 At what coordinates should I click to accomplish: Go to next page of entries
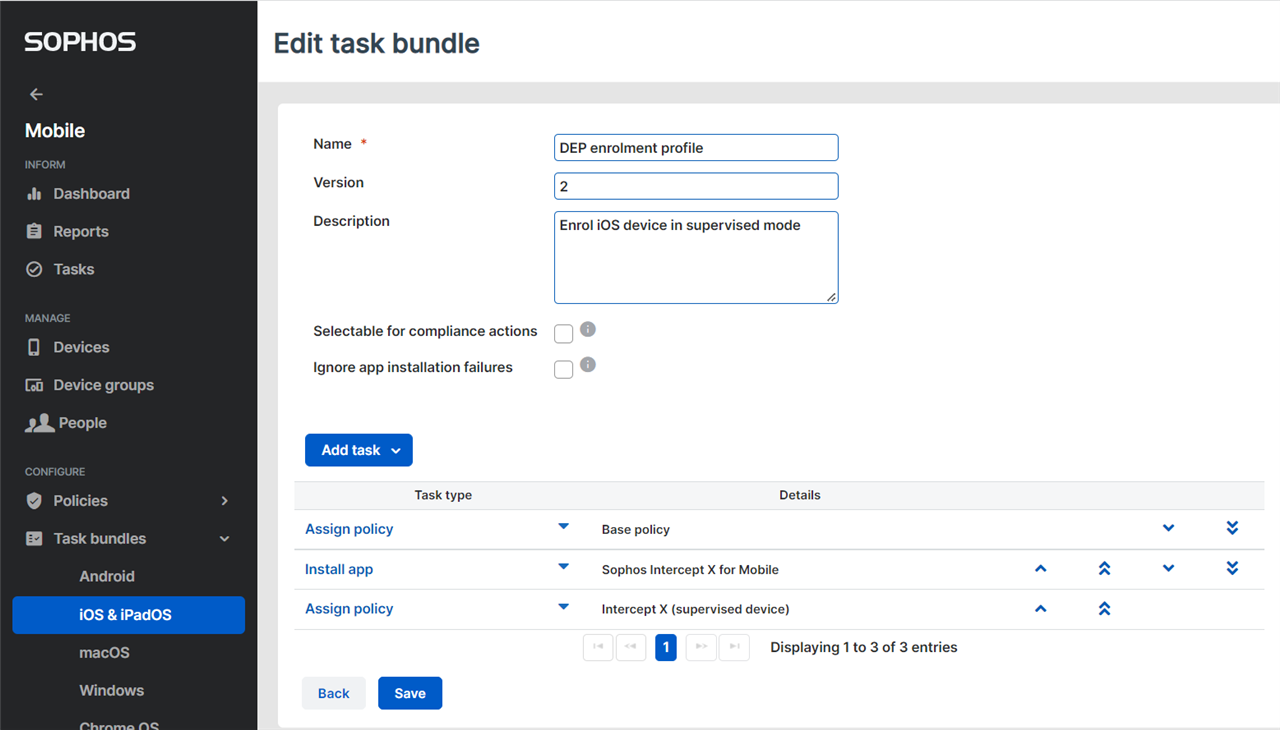click(x=701, y=647)
